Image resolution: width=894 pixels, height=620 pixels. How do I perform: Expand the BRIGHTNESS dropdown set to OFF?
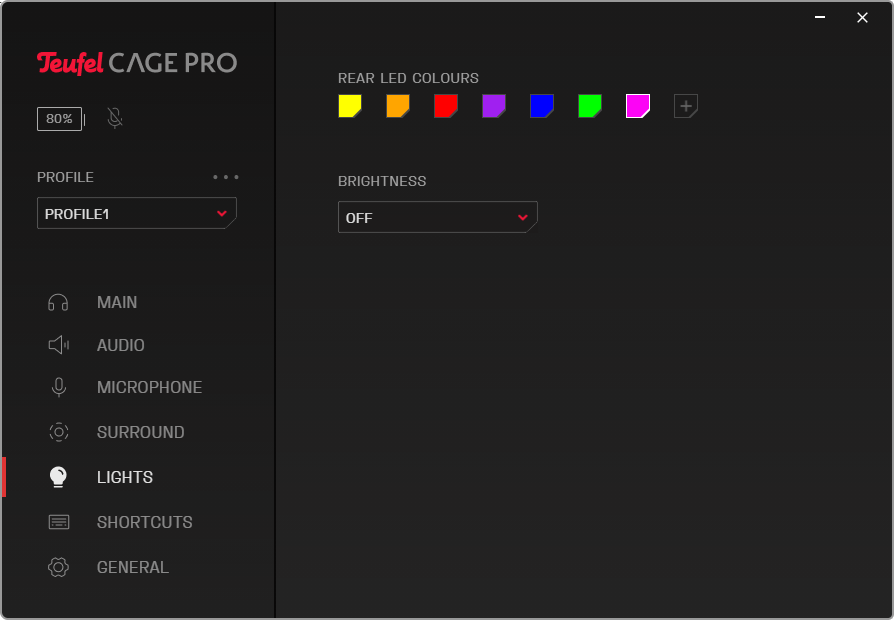[438, 217]
